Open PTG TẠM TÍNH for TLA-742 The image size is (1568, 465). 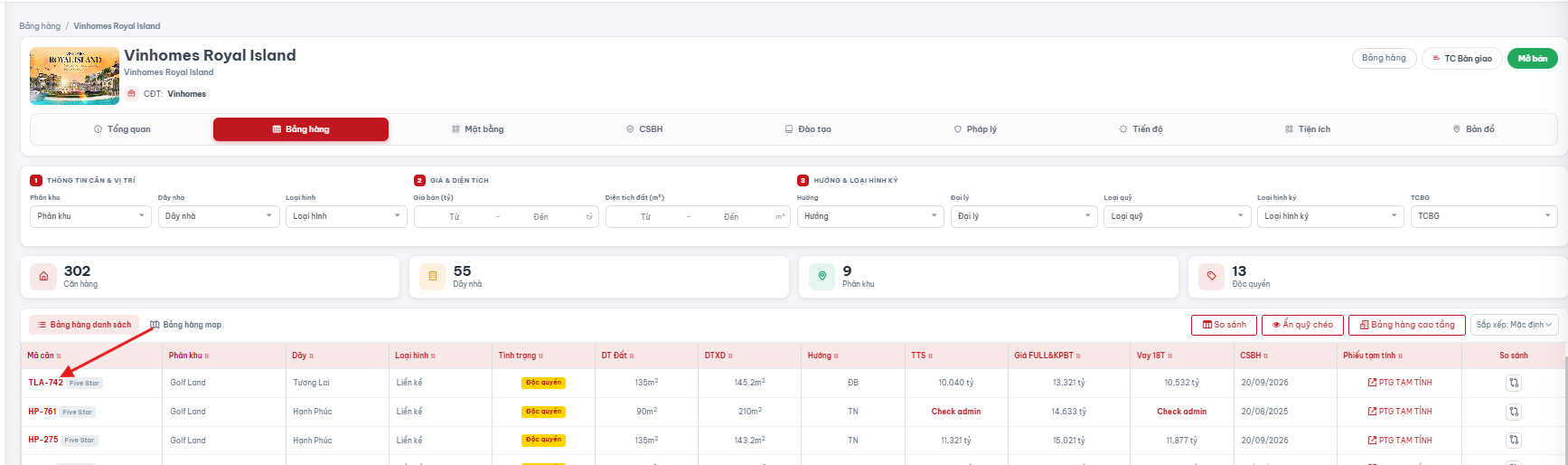(x=1400, y=383)
